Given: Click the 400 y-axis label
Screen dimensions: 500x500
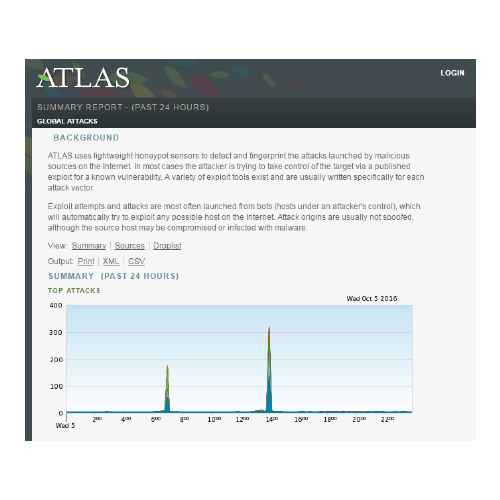Looking at the screenshot, I should pos(56,305).
